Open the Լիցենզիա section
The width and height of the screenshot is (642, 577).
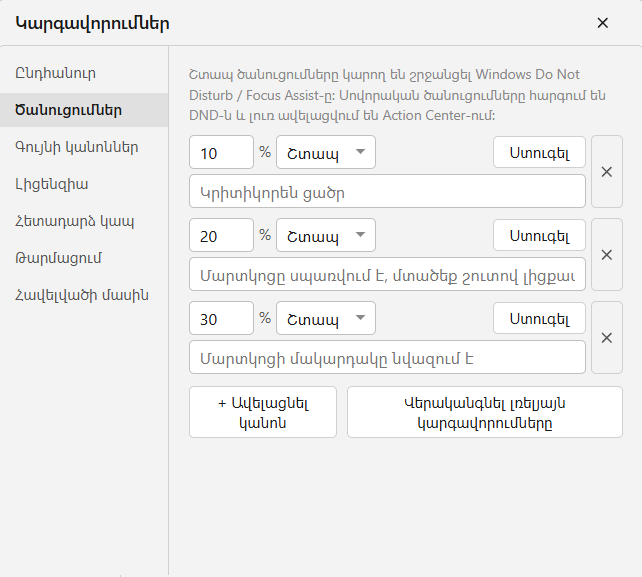coord(84,184)
